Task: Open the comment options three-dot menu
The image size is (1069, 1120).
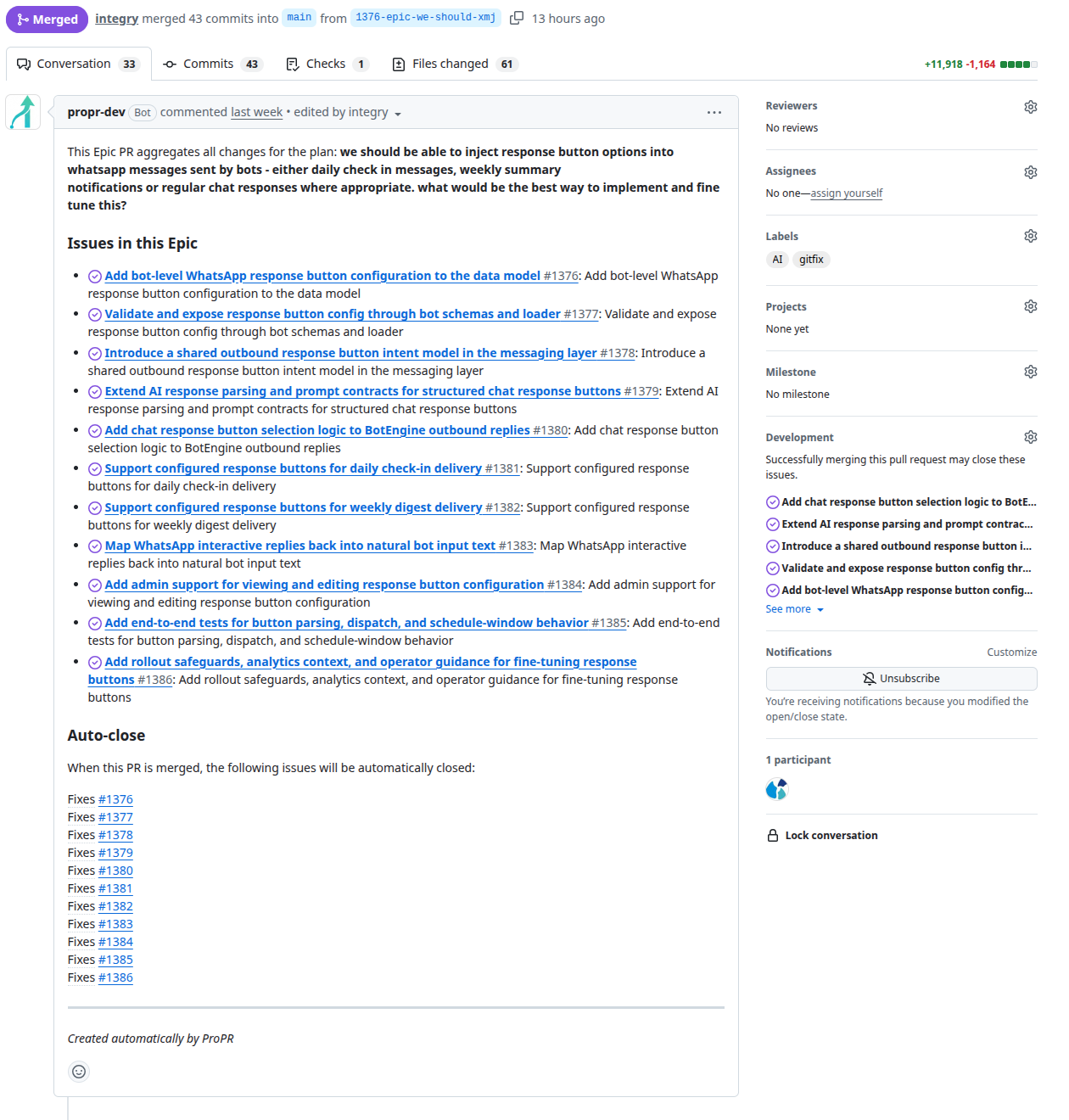Action: [714, 112]
